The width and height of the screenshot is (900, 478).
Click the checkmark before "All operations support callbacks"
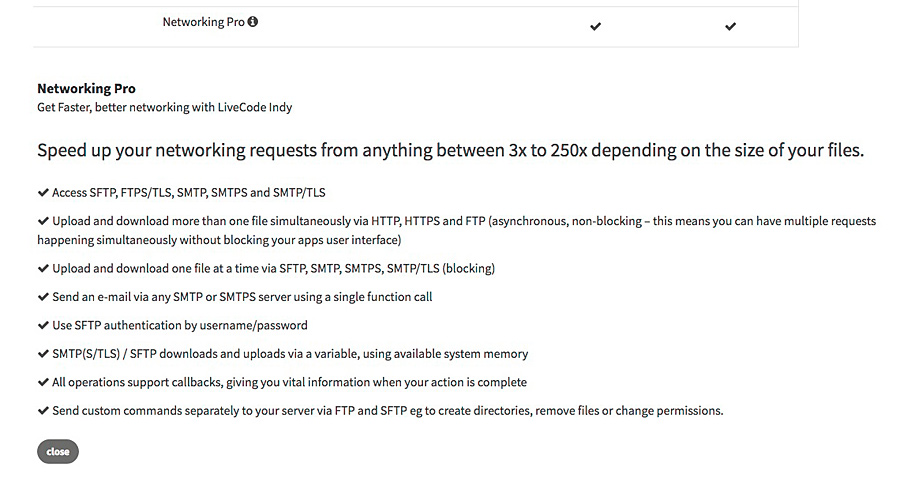tap(43, 382)
